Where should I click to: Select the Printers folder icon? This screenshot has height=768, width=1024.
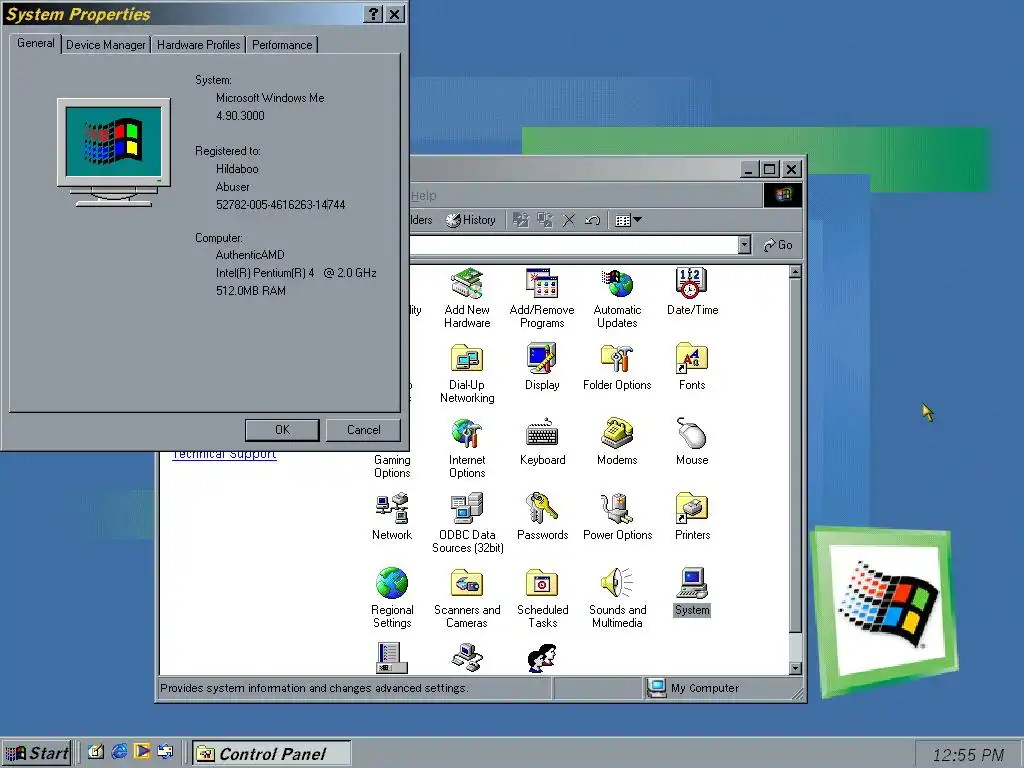pyautogui.click(x=692, y=517)
